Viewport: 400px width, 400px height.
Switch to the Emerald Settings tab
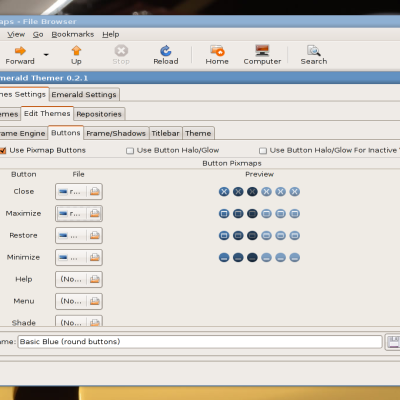(84, 95)
